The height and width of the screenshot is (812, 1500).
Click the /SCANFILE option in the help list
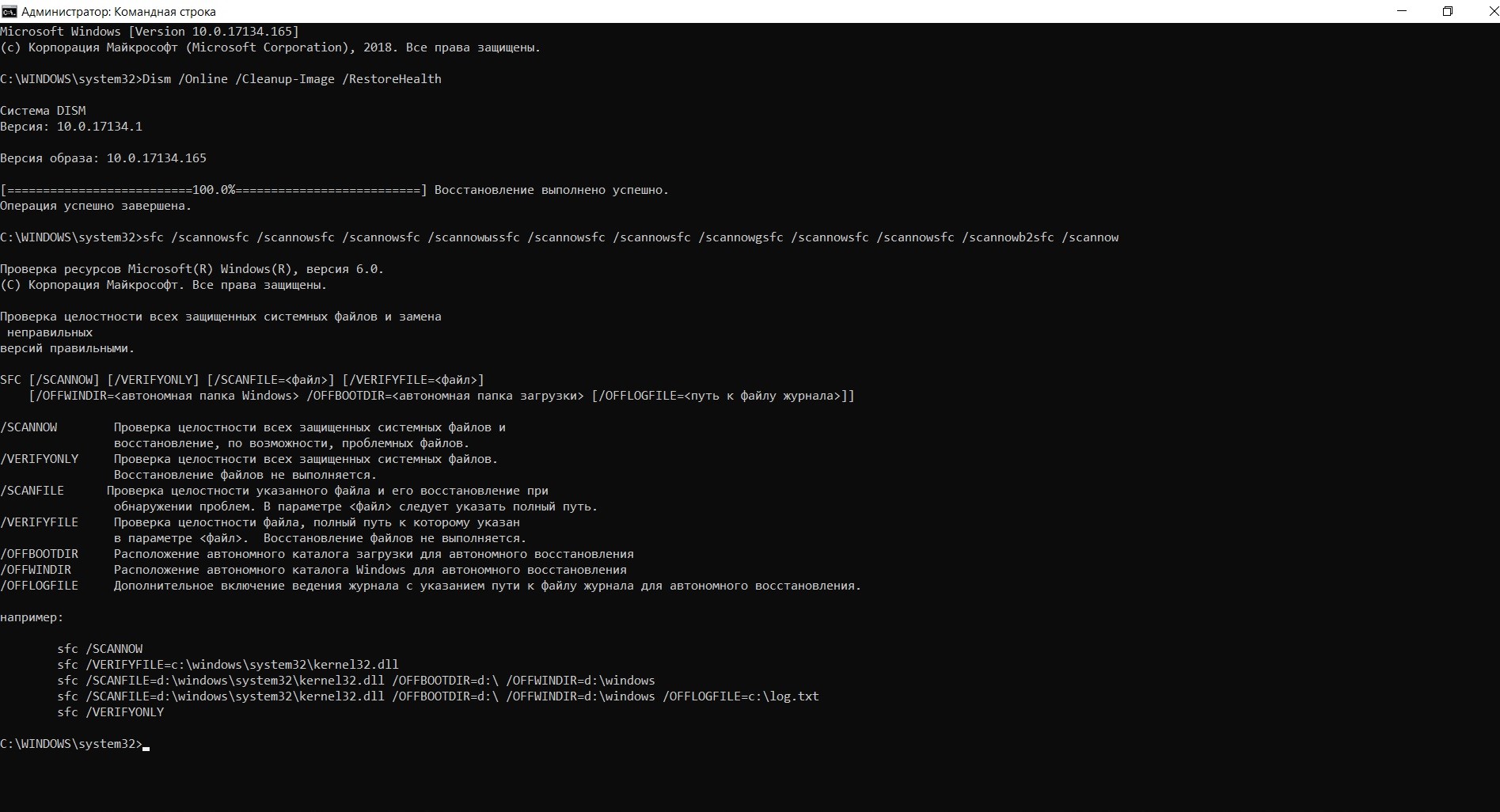(x=32, y=491)
